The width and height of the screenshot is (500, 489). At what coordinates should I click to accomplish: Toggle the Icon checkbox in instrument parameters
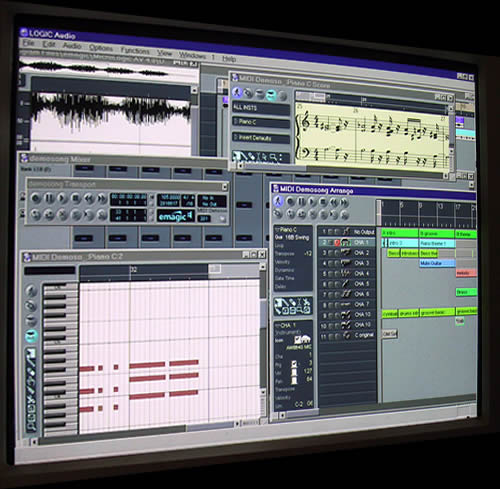pos(298,340)
